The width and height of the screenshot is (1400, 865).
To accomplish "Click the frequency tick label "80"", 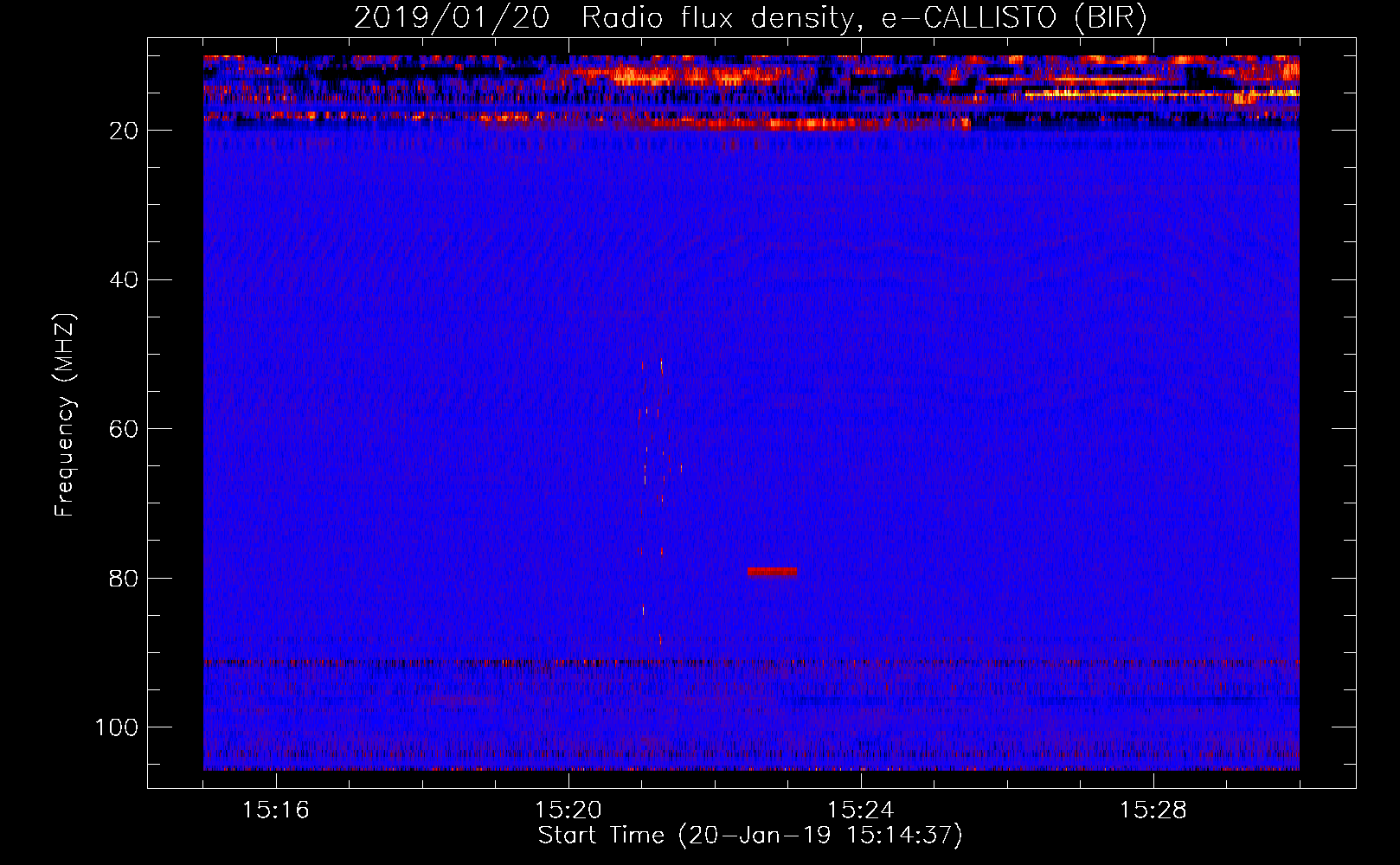I will point(125,578).
